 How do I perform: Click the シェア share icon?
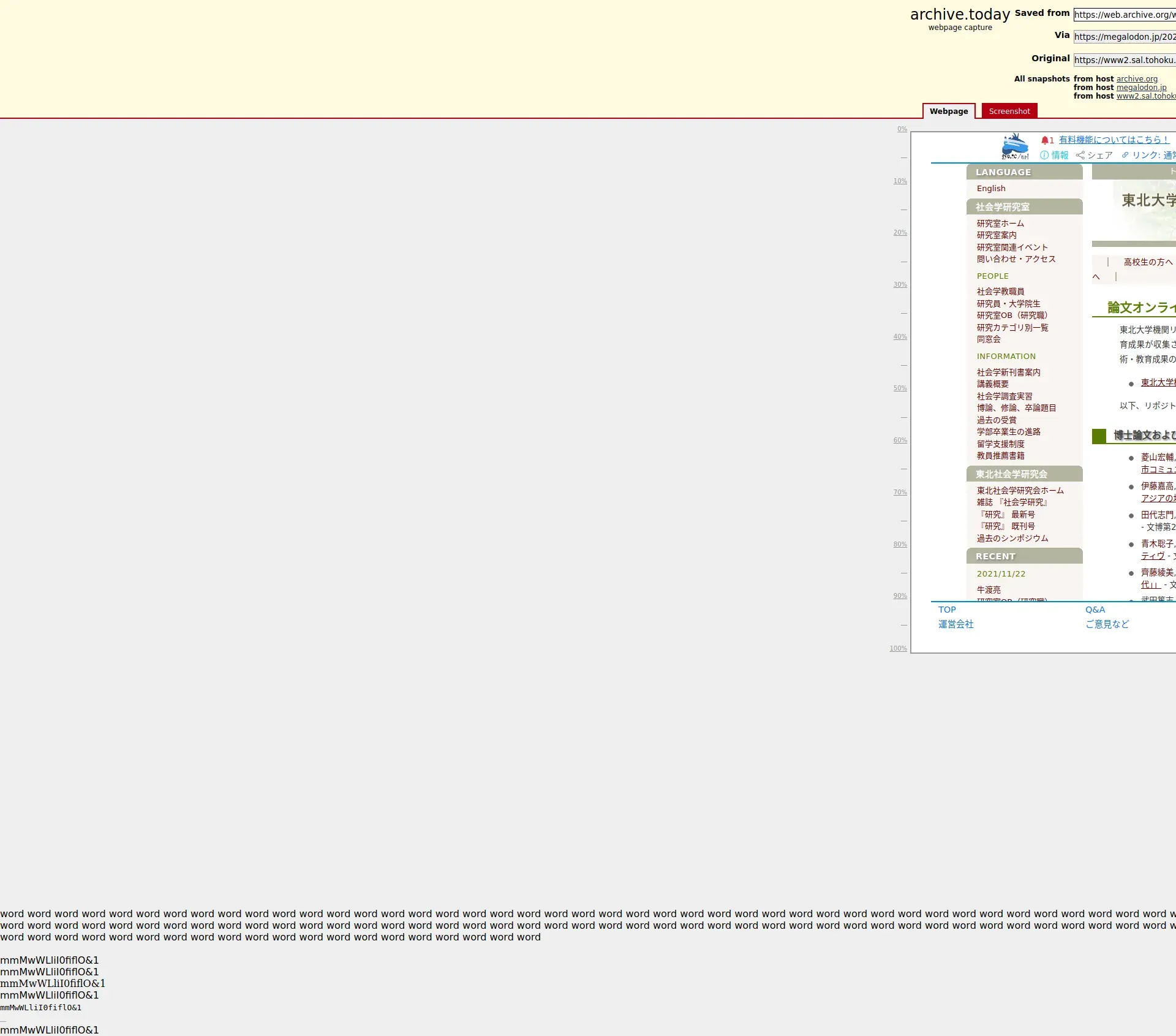1080,156
